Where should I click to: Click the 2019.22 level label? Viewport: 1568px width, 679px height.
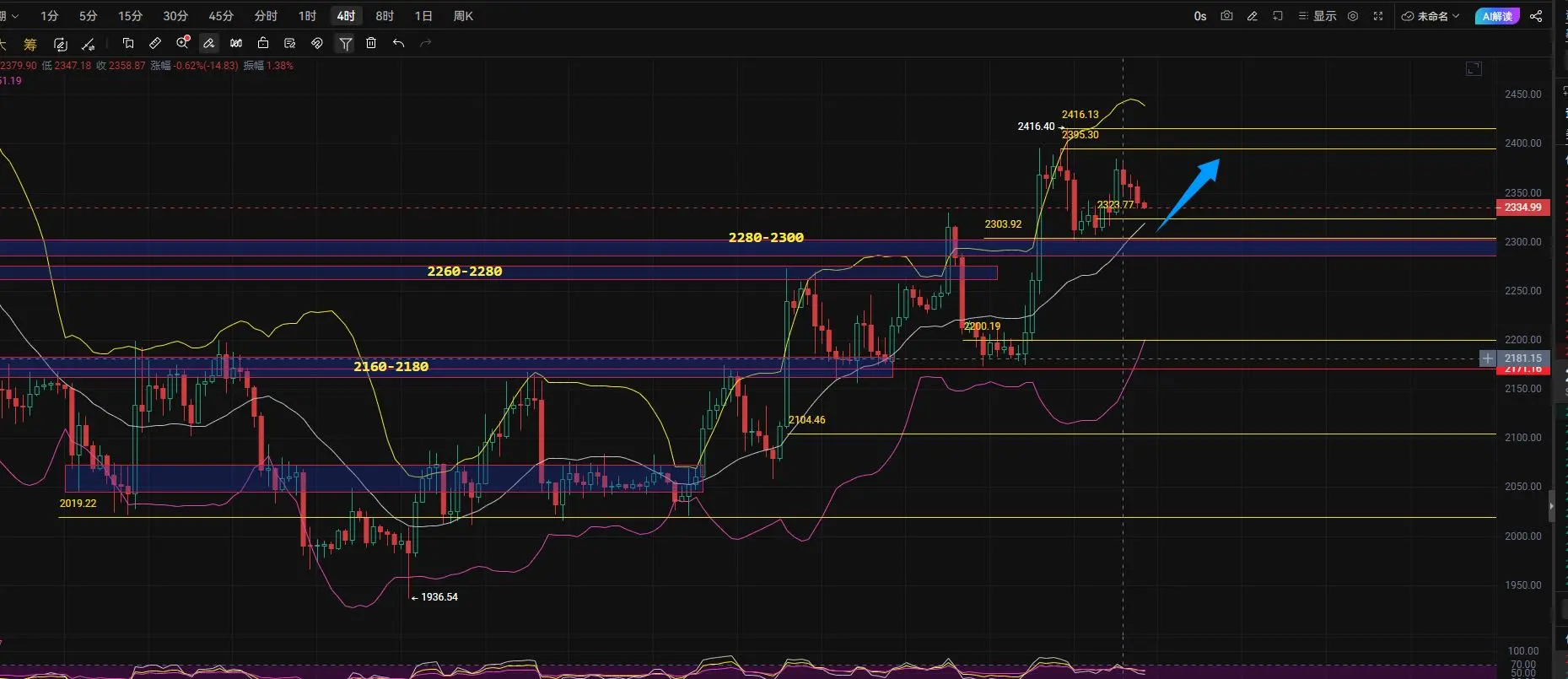(x=78, y=504)
